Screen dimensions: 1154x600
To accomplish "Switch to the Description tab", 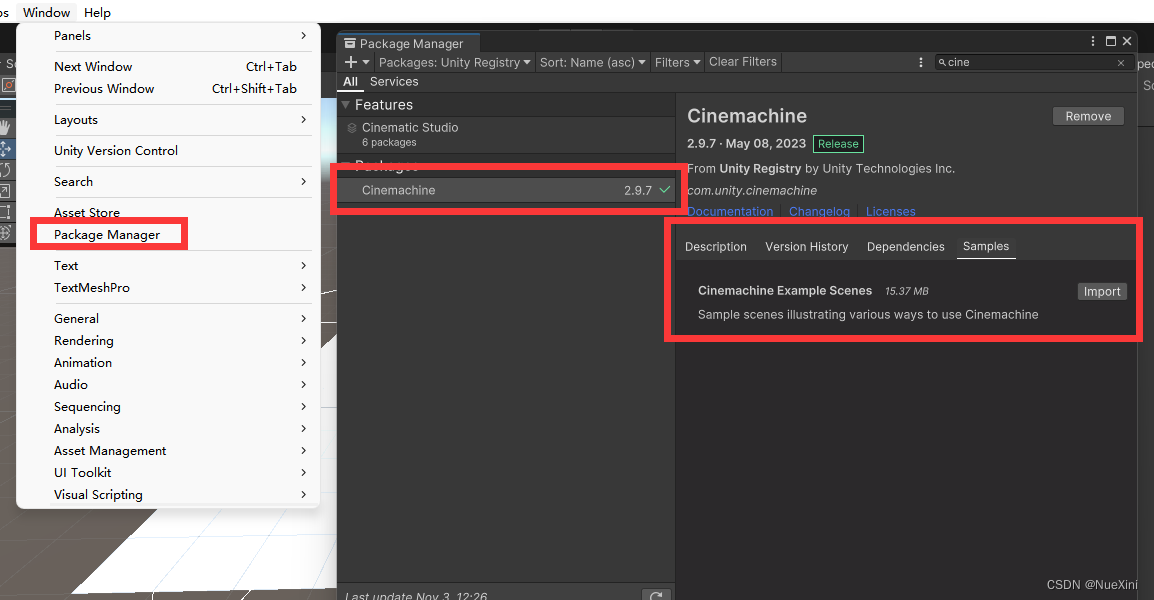I will (x=715, y=247).
